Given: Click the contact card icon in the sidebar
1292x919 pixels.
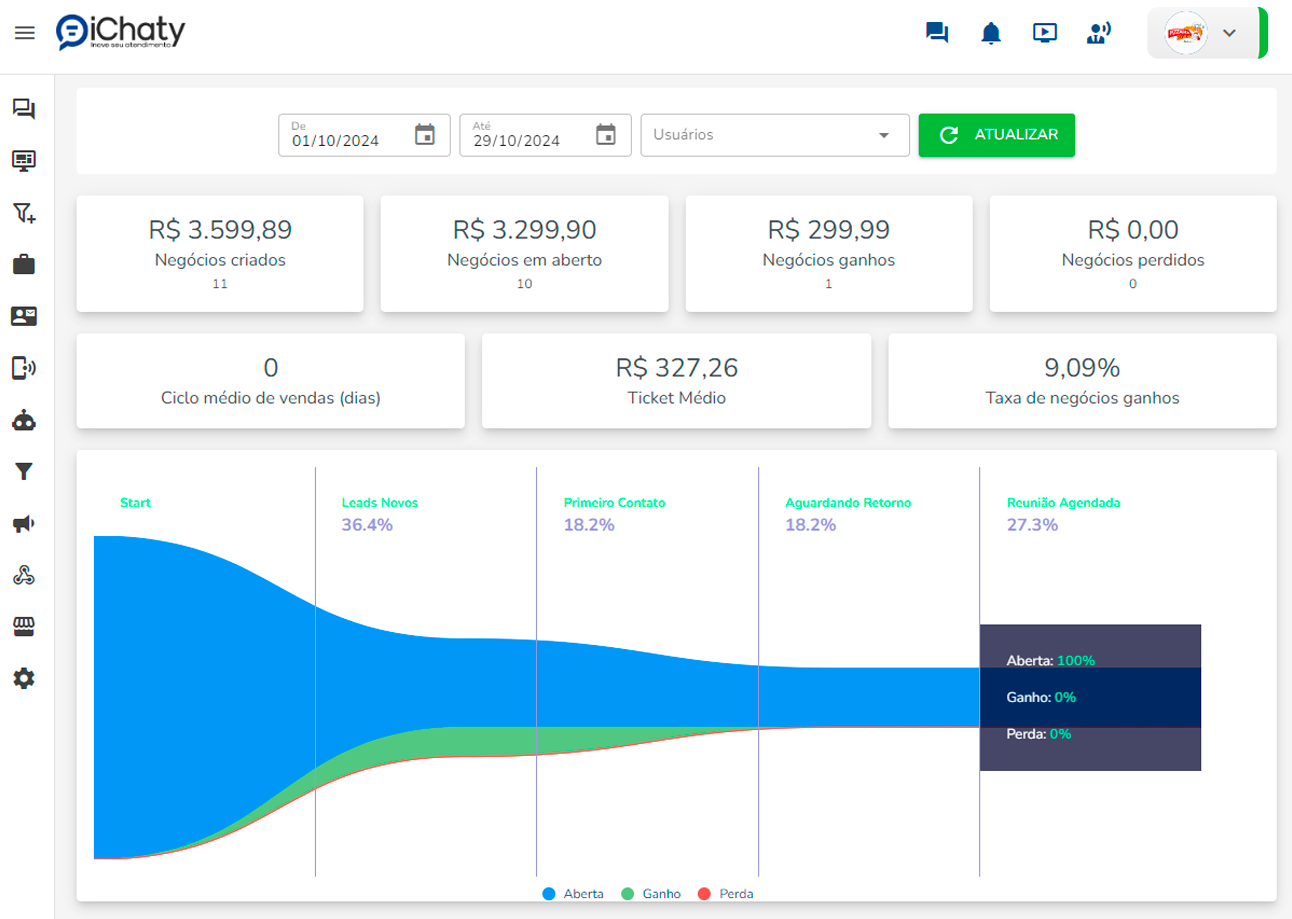Looking at the screenshot, I should point(24,316).
